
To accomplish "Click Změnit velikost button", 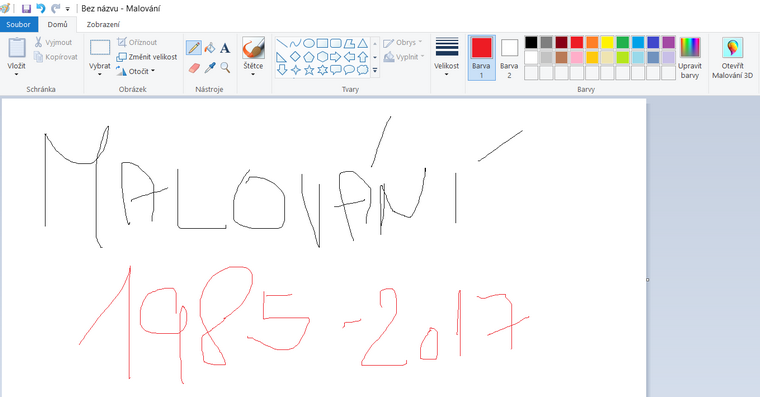I will point(147,57).
